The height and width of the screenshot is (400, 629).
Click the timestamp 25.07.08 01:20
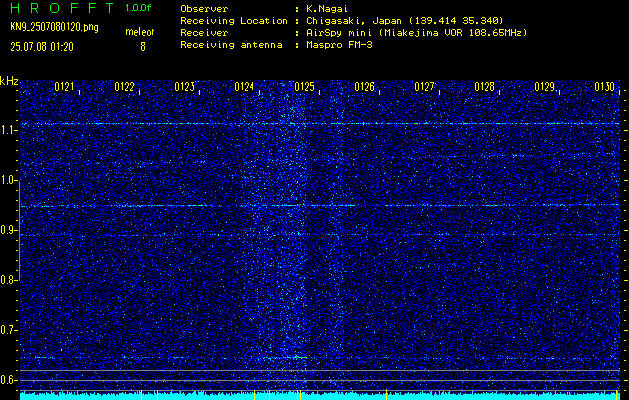(42, 47)
